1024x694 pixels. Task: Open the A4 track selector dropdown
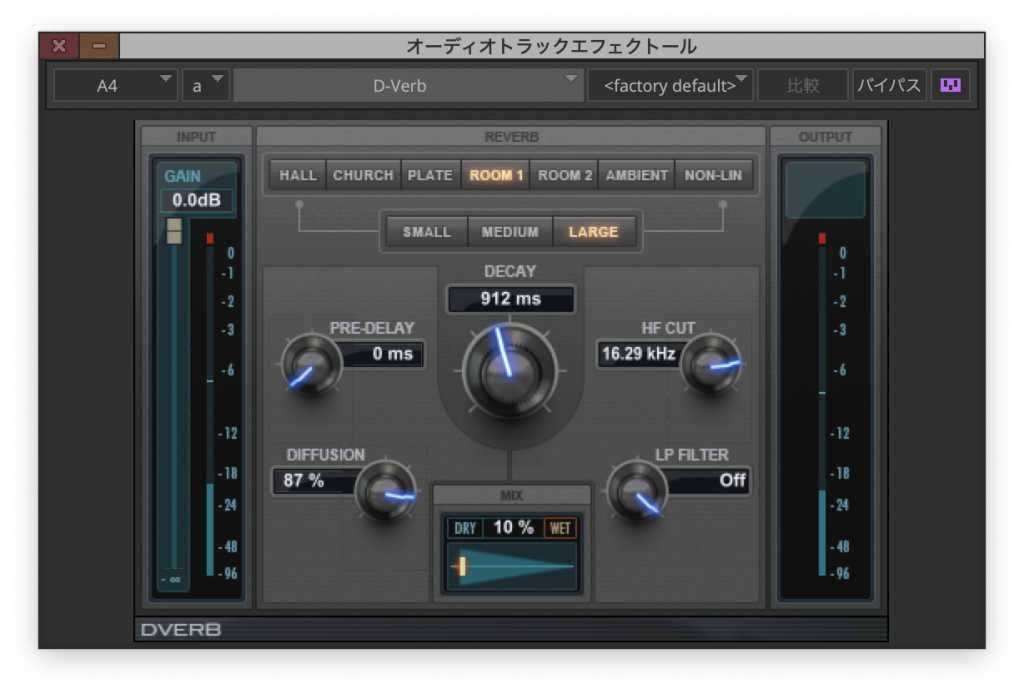point(115,85)
